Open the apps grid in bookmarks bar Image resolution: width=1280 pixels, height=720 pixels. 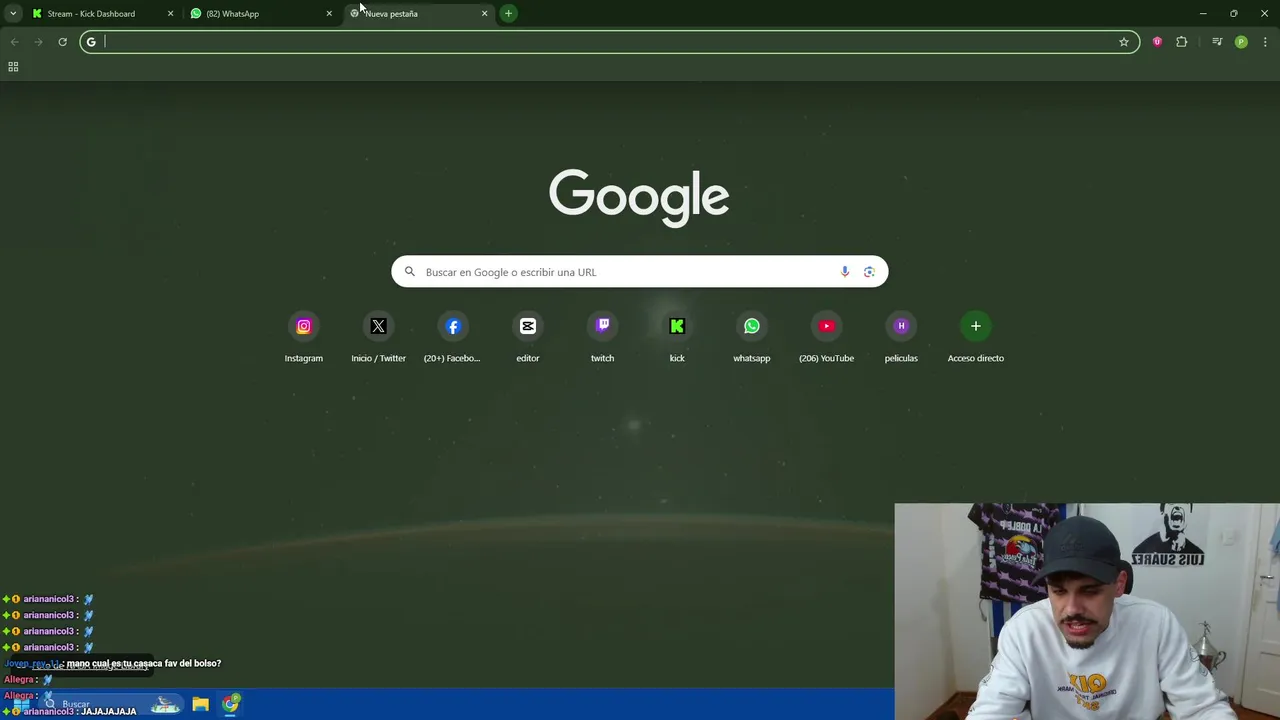coord(13,67)
